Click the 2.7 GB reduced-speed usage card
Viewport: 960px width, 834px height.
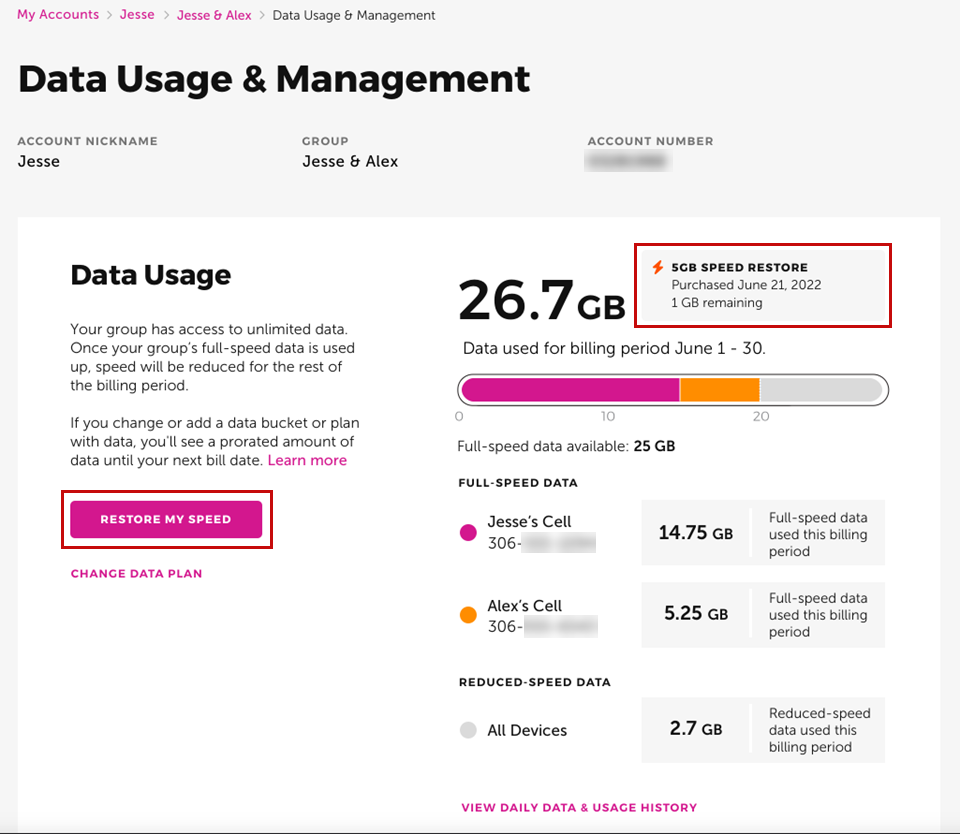(763, 730)
